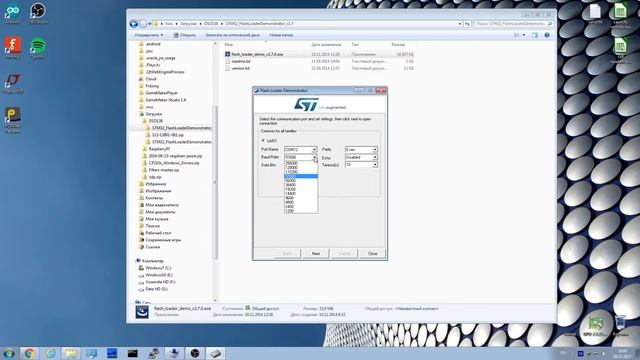Viewport: 640px width, 360px height.
Task: Collapse the Baud Rate dropdown arrow
Action: tap(314, 157)
